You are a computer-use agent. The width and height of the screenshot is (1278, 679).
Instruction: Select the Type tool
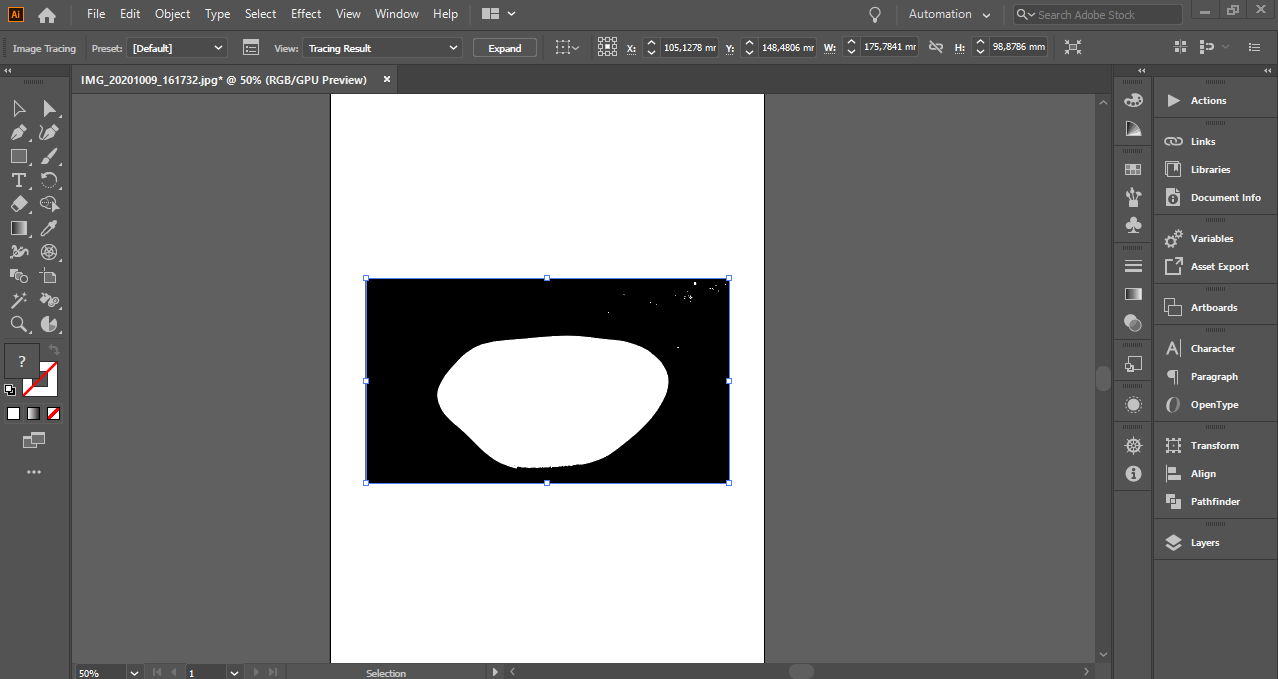[19, 180]
